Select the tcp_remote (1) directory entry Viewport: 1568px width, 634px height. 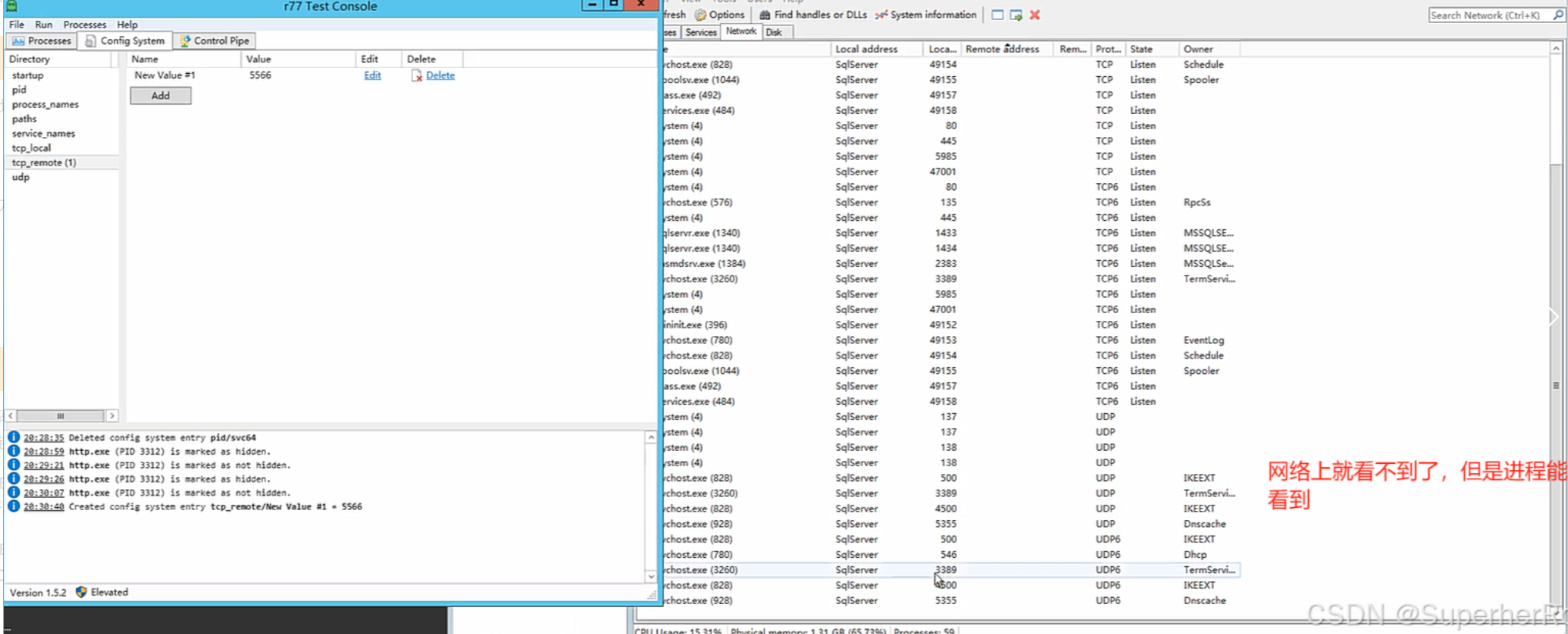click(44, 163)
